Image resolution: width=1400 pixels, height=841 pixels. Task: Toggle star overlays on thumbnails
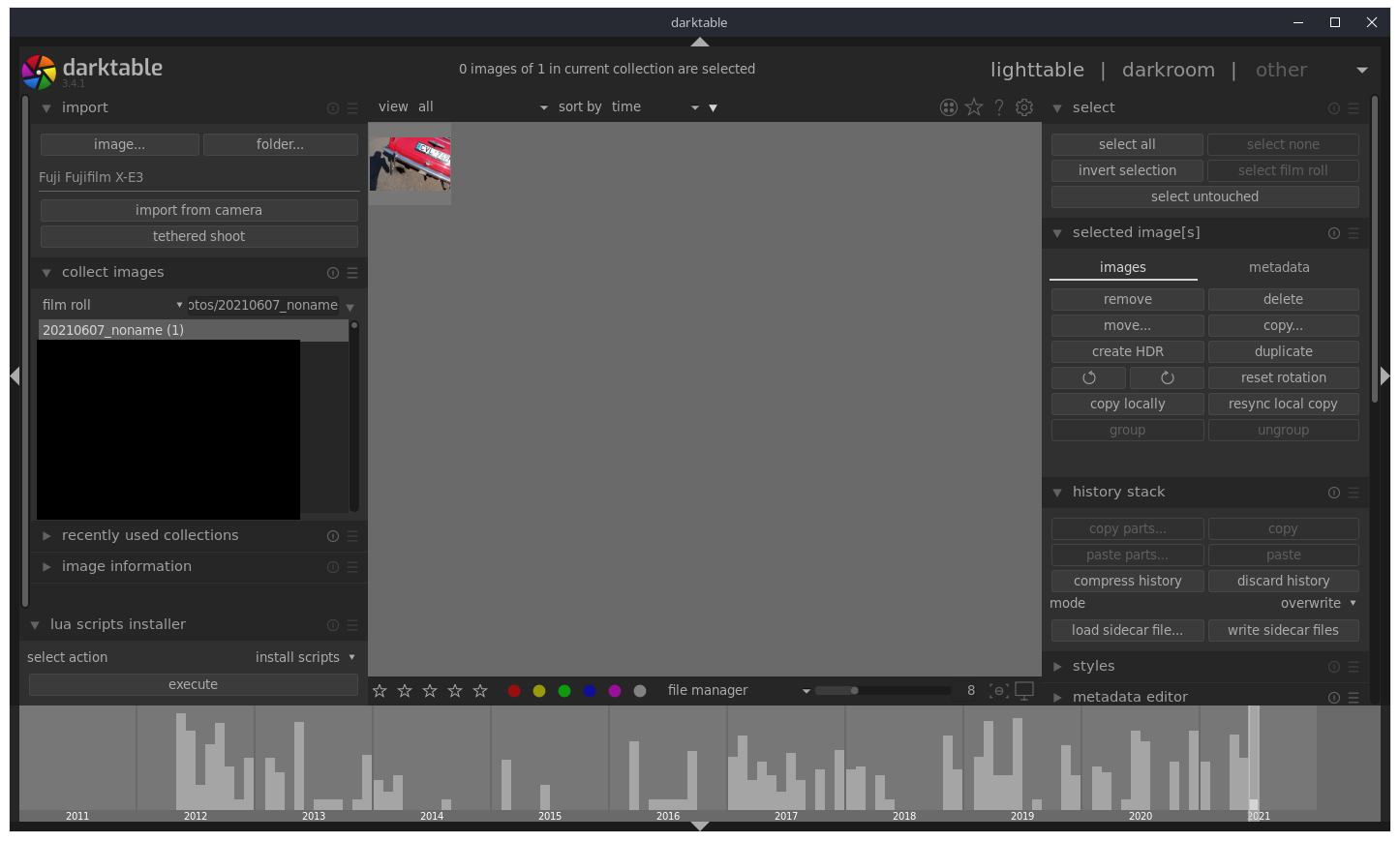coord(973,106)
